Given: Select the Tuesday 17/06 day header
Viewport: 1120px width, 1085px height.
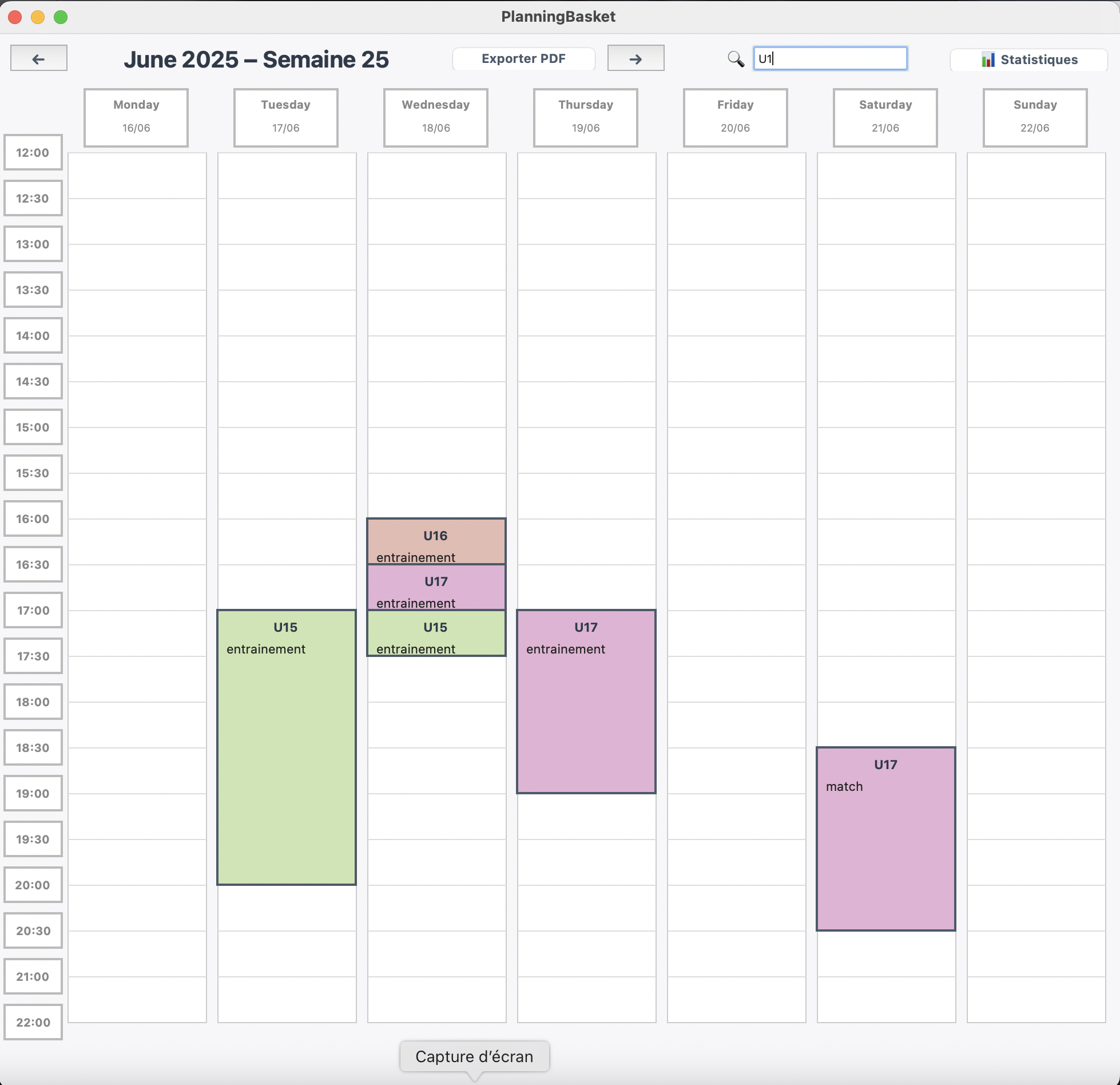Looking at the screenshot, I should (286, 117).
